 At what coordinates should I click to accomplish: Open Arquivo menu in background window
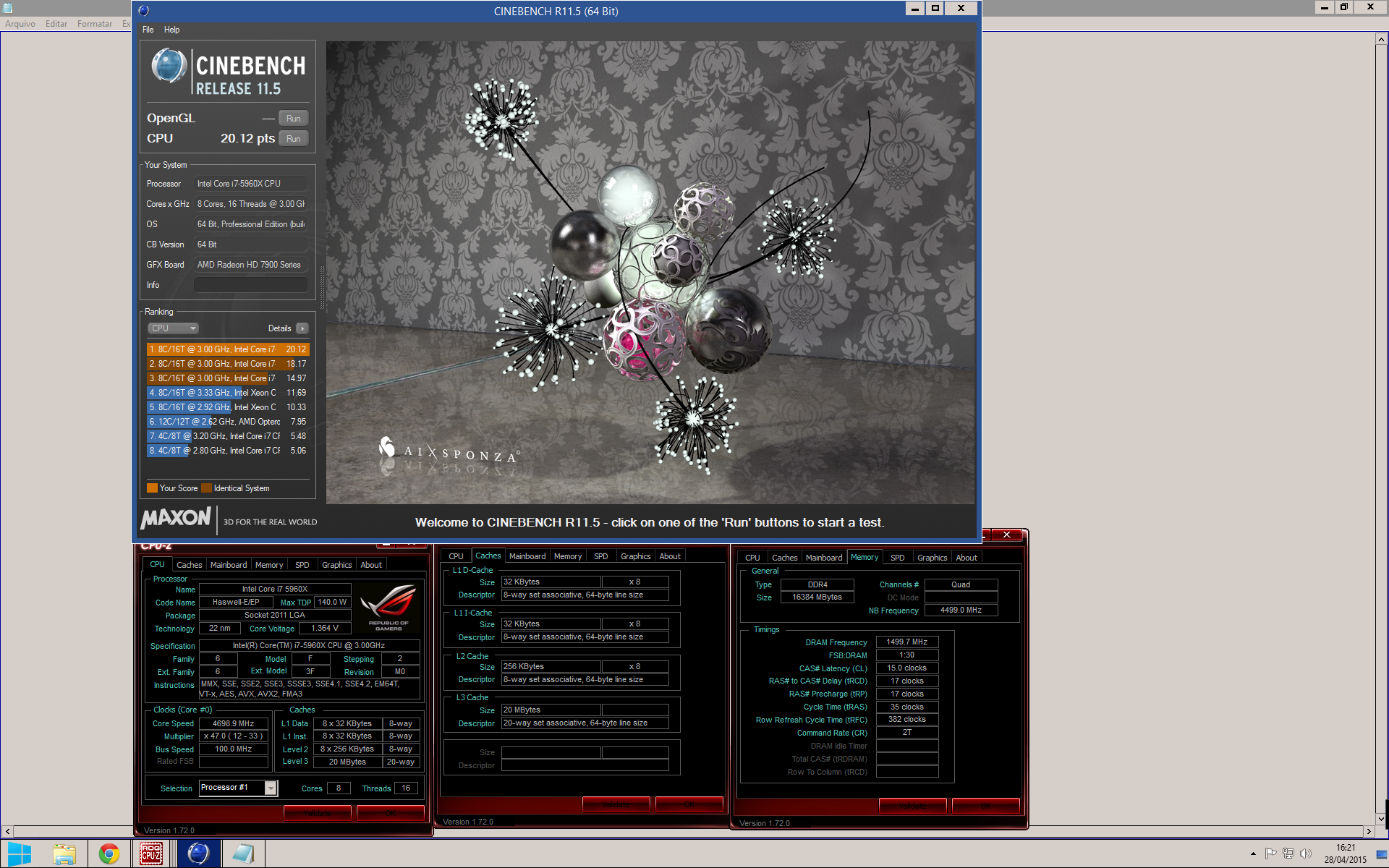(20, 24)
